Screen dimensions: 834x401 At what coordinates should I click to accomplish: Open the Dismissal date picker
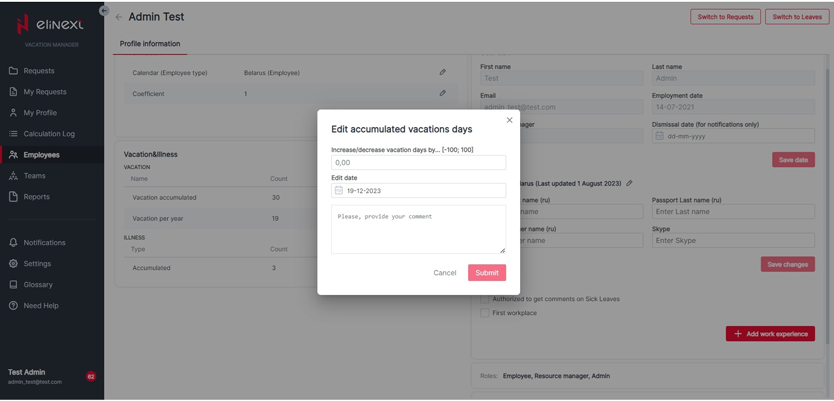pyautogui.click(x=660, y=136)
